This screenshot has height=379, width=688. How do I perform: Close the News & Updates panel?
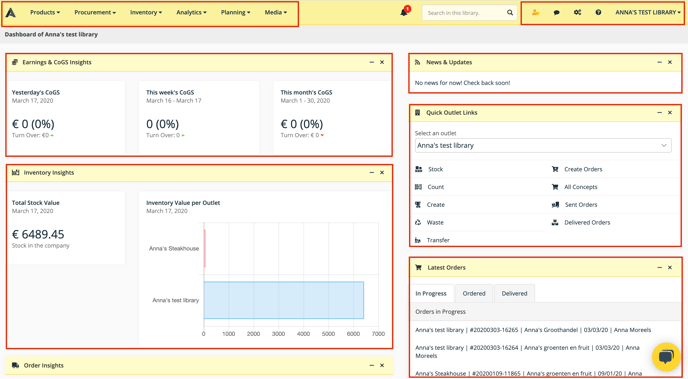pos(670,62)
